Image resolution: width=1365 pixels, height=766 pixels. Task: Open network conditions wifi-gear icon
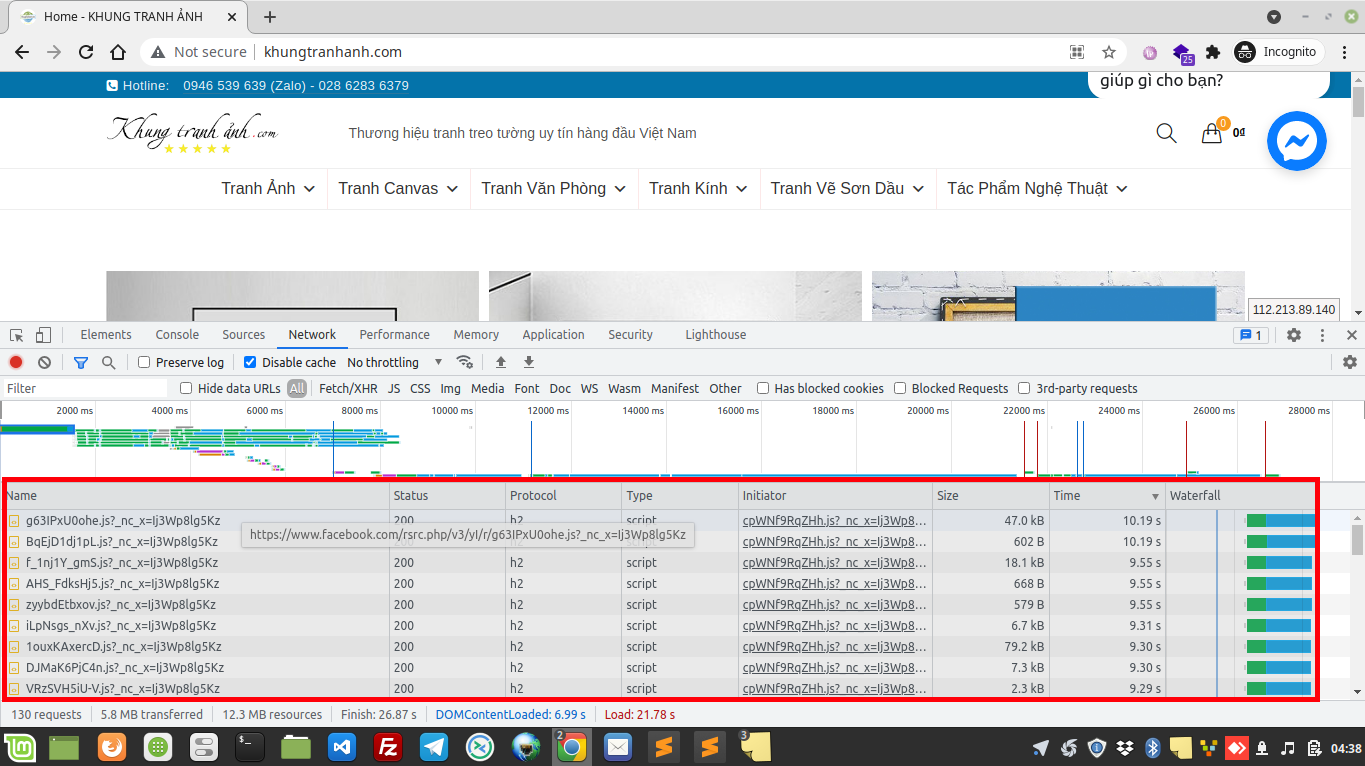[x=464, y=362]
